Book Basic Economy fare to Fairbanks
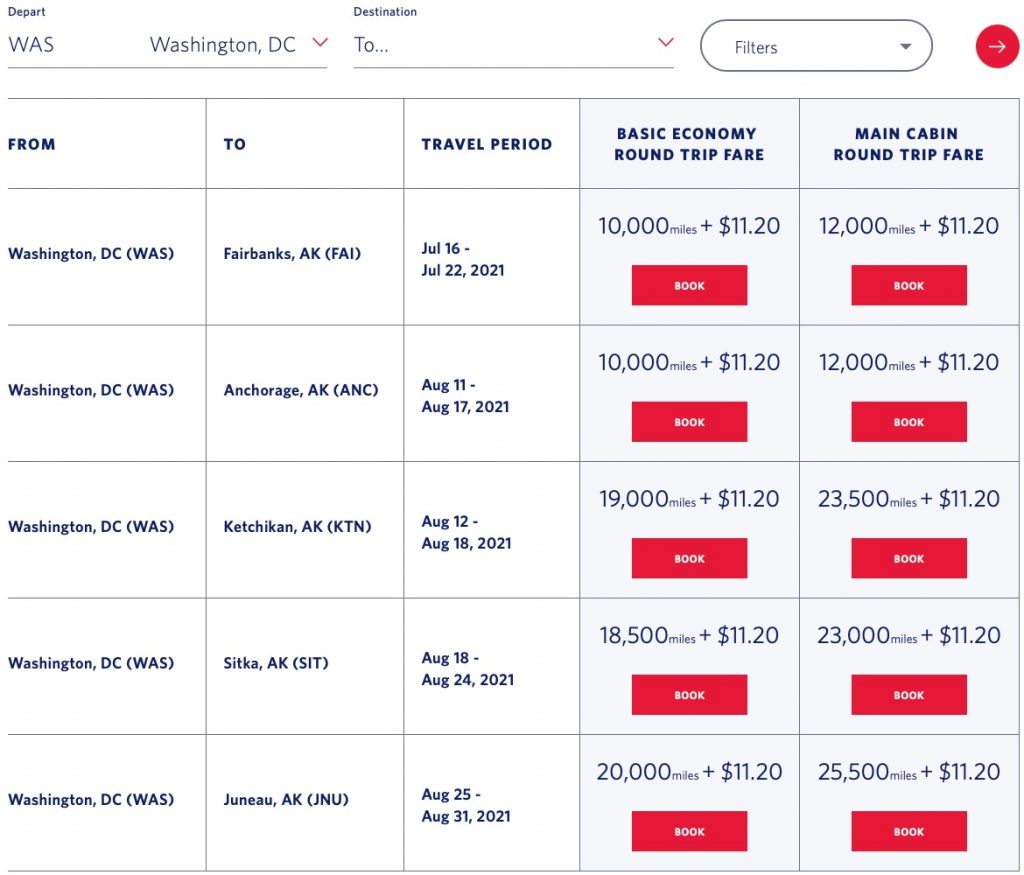The width and height of the screenshot is (1024, 875). 689,285
